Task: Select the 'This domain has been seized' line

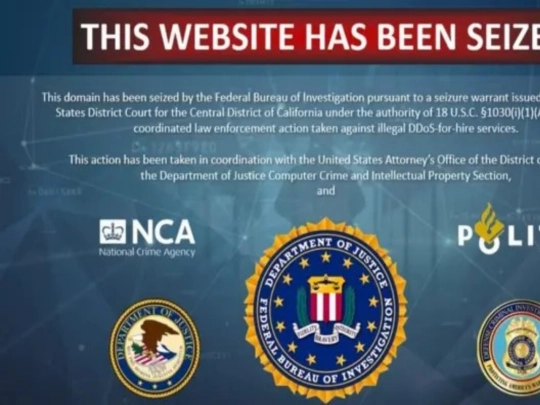Action: 291,97
